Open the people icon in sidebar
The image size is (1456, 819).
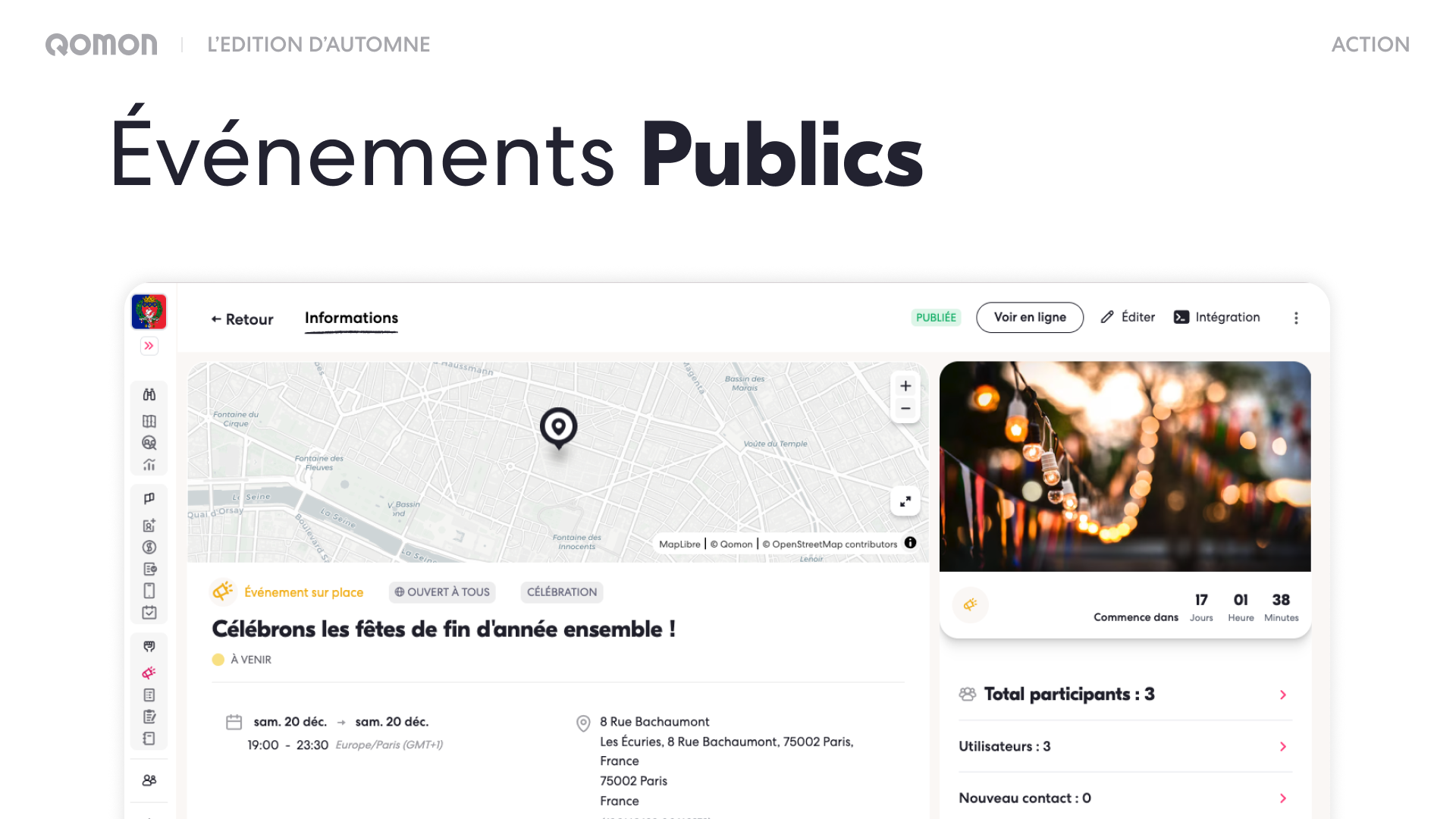click(x=149, y=780)
